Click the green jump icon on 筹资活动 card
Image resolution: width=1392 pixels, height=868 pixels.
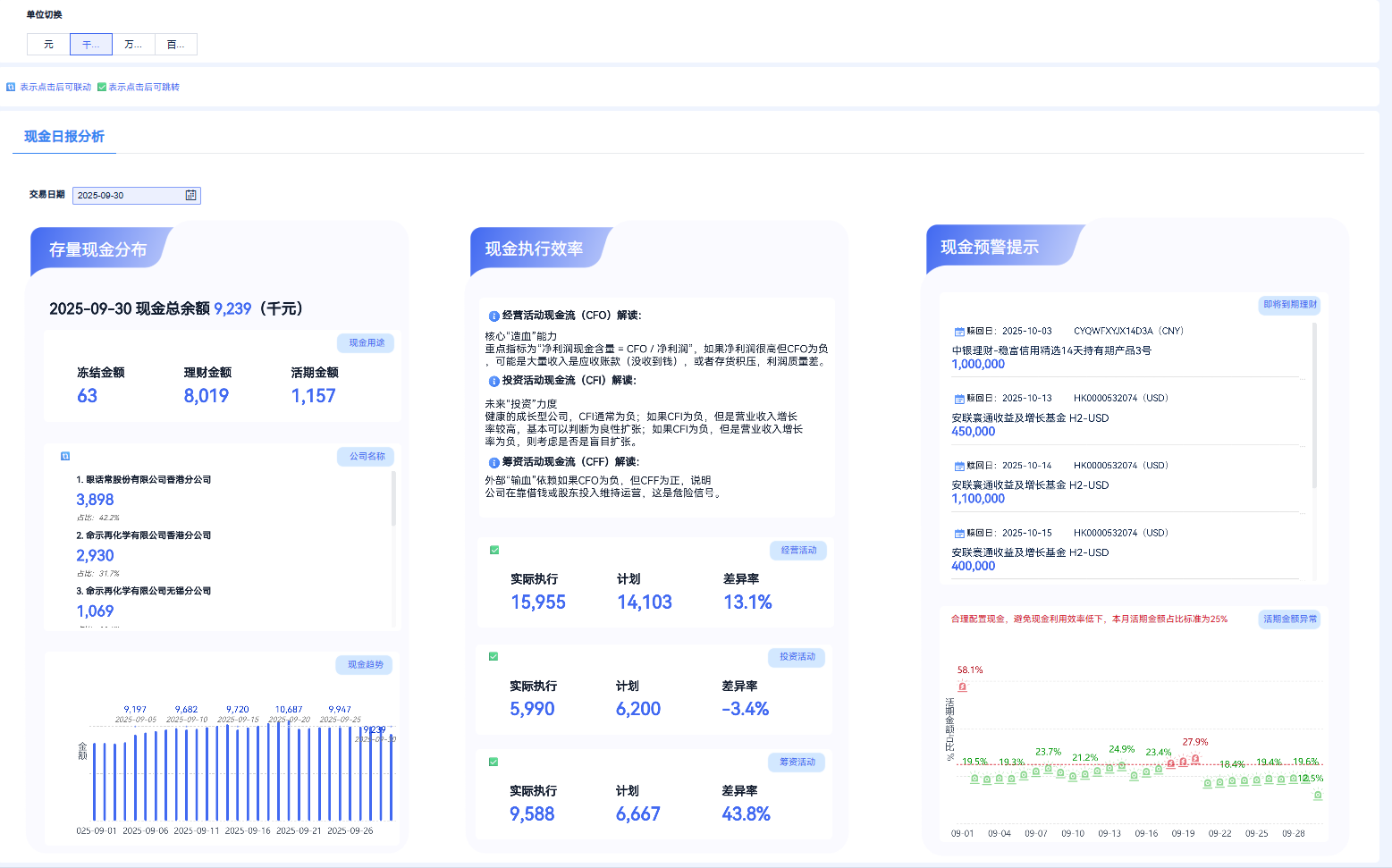[494, 762]
